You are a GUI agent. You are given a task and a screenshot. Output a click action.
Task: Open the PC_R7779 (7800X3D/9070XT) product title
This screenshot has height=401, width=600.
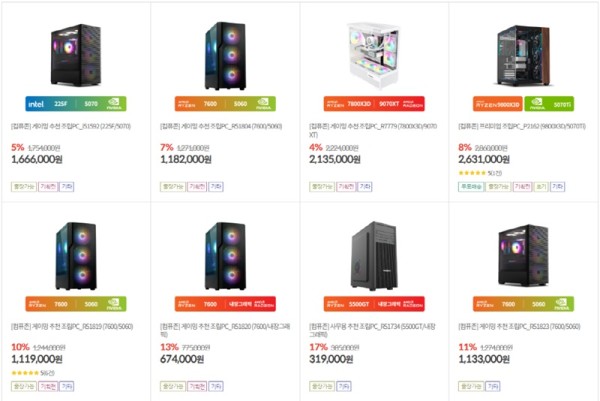click(370, 128)
